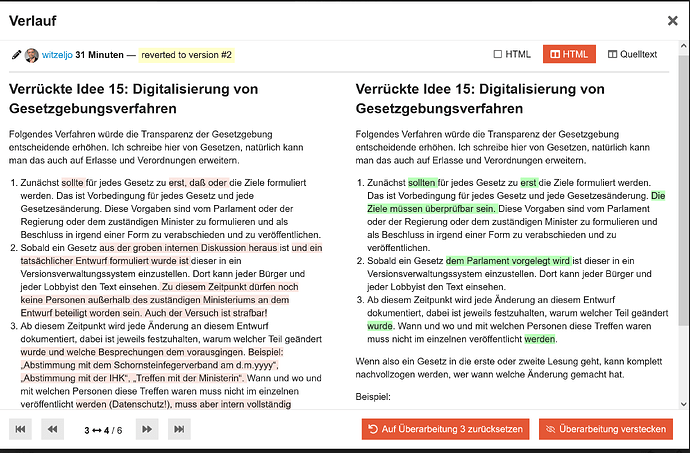This screenshot has width=690, height=453.
Task: Click Überarbeitung verstecken button
Action: 606,429
